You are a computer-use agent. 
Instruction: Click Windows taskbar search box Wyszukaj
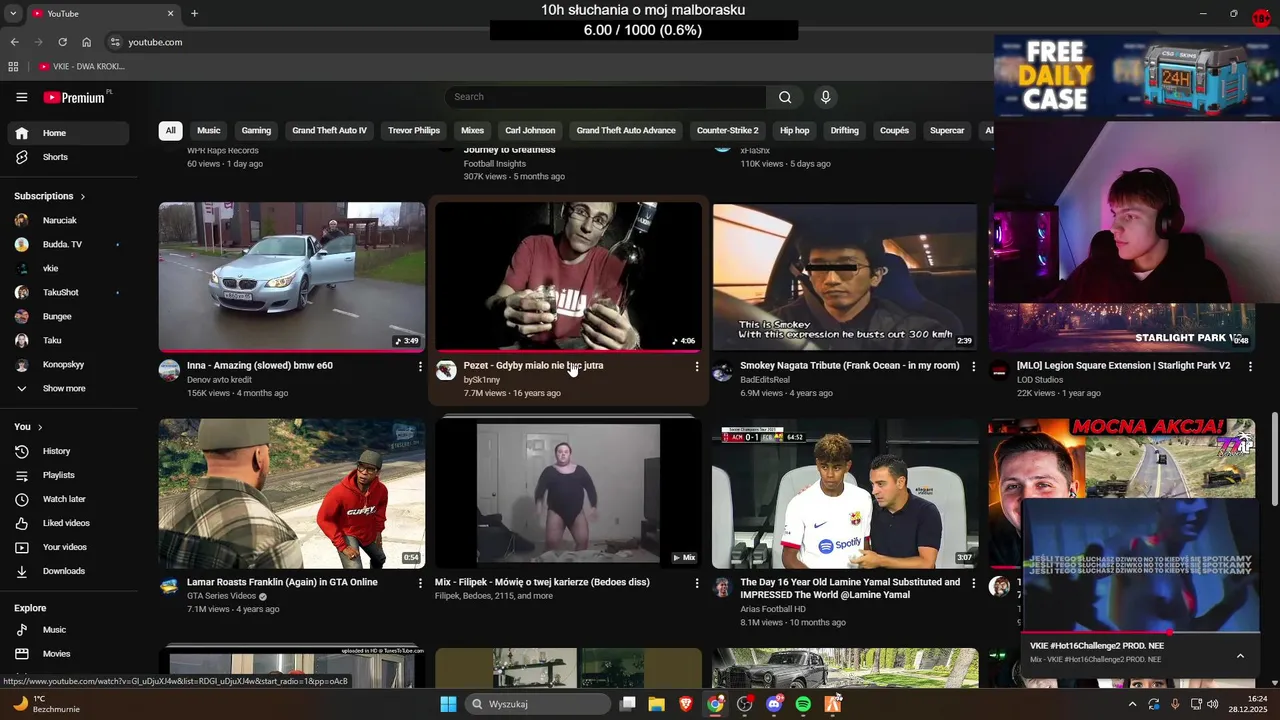[x=539, y=704]
